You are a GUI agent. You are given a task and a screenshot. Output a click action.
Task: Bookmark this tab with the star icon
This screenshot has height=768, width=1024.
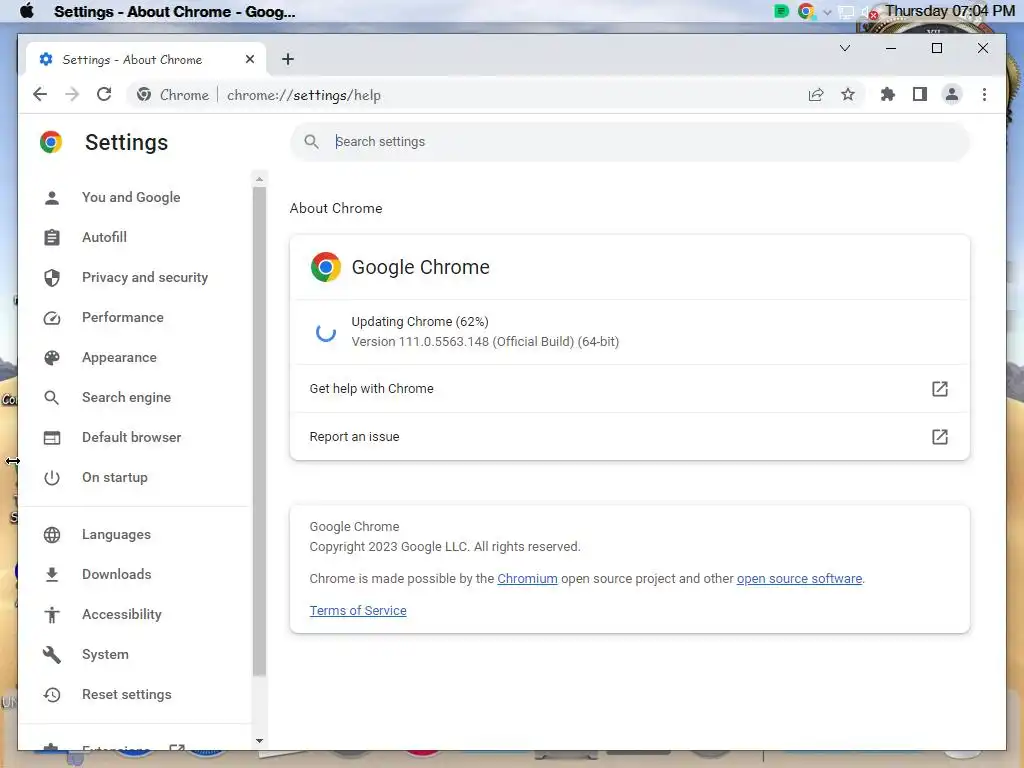coord(848,95)
